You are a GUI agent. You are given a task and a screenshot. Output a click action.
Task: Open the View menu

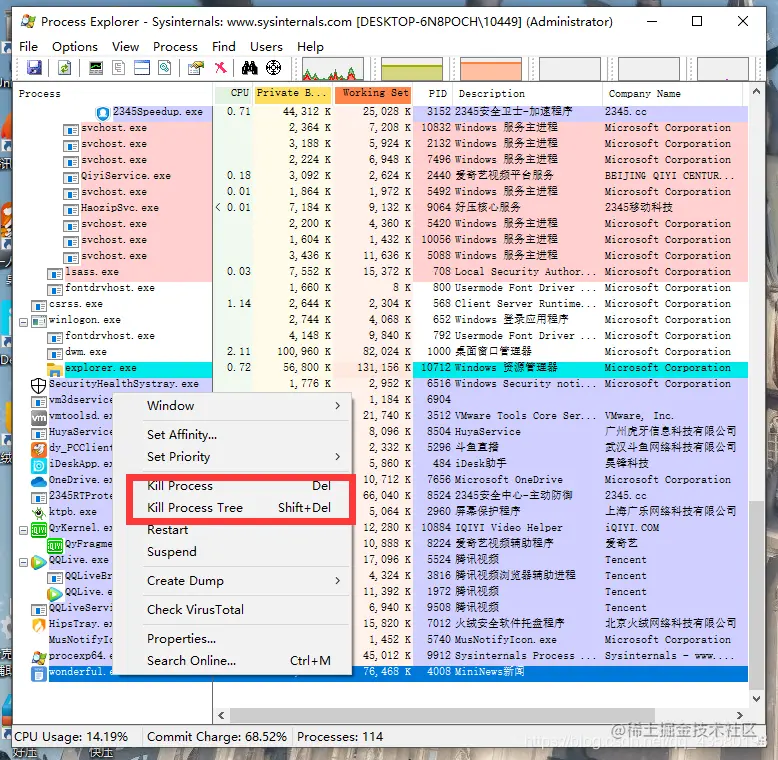125,47
